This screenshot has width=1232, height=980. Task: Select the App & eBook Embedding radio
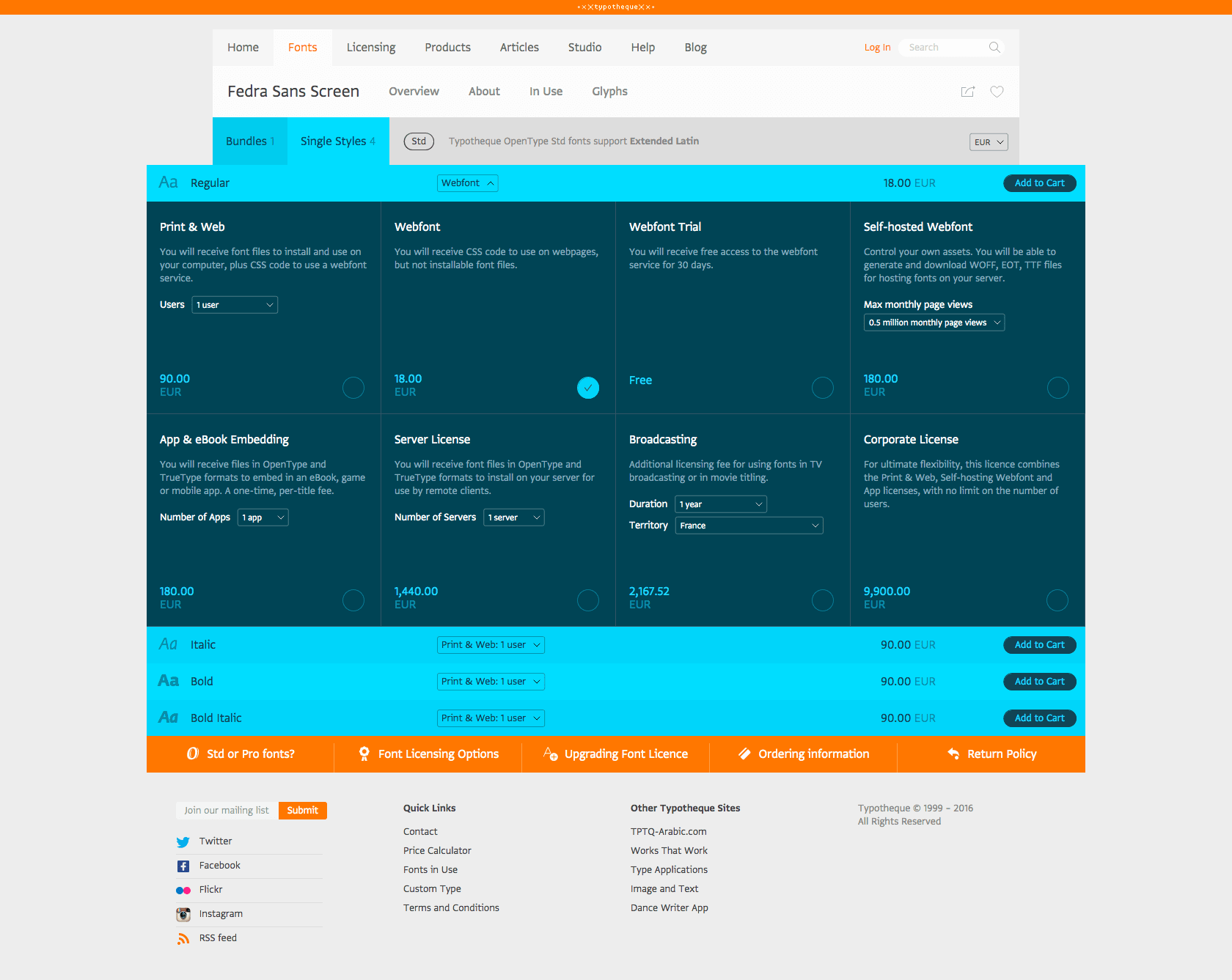point(353,600)
